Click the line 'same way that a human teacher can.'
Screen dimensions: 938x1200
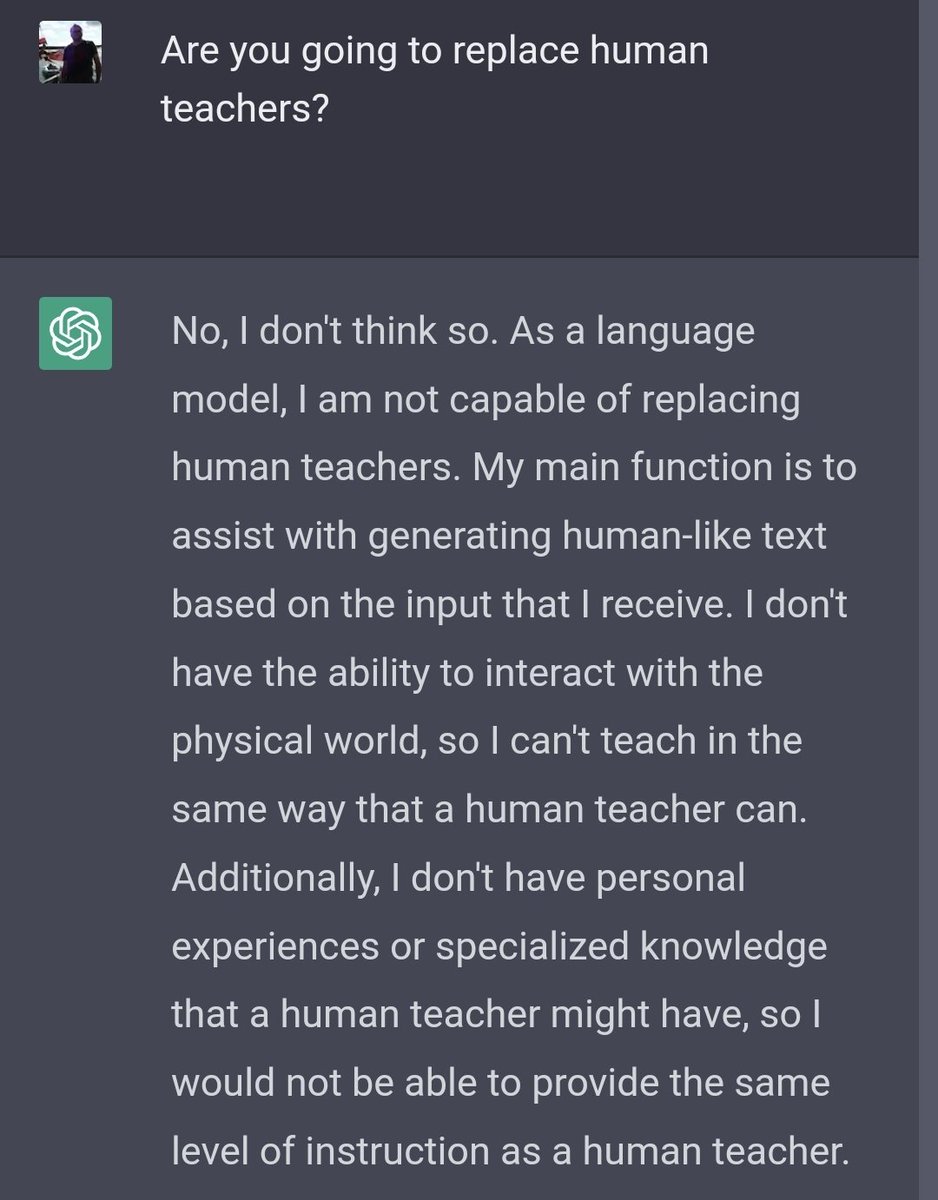(489, 809)
